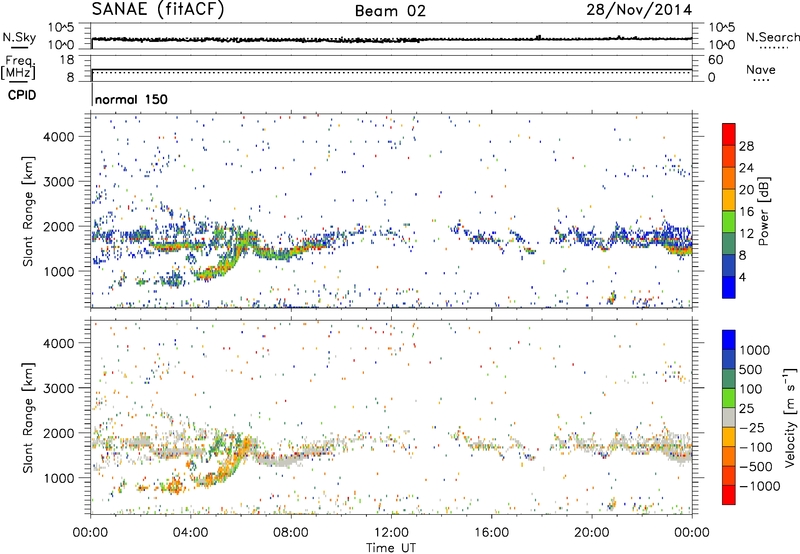Click the CPID label
Screen dimensions: 800x554
point(22,95)
